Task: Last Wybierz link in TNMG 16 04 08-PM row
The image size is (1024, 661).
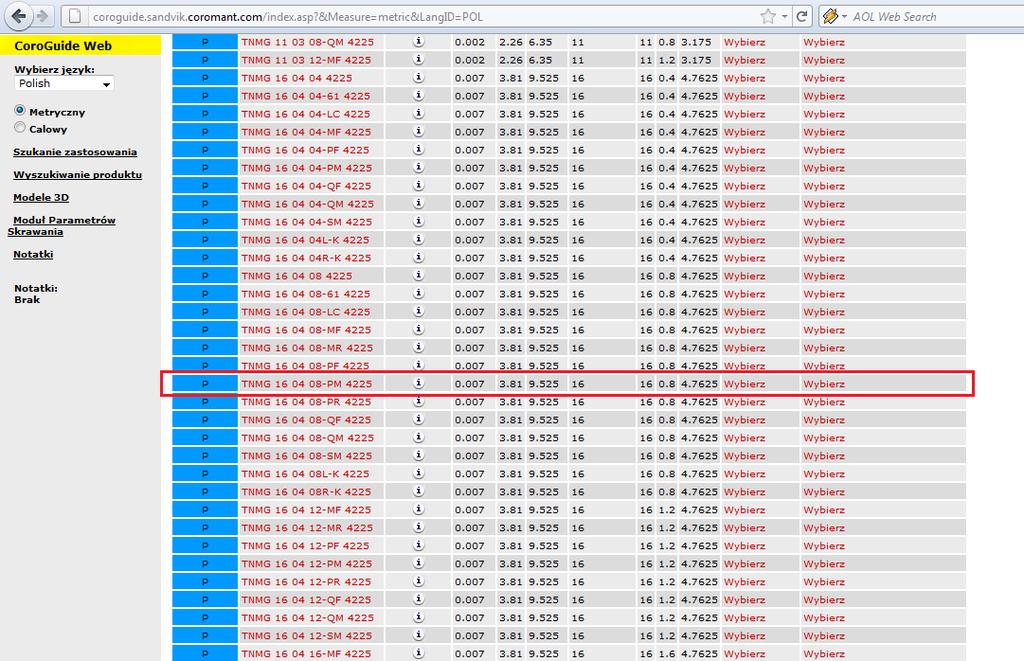Action: click(824, 384)
